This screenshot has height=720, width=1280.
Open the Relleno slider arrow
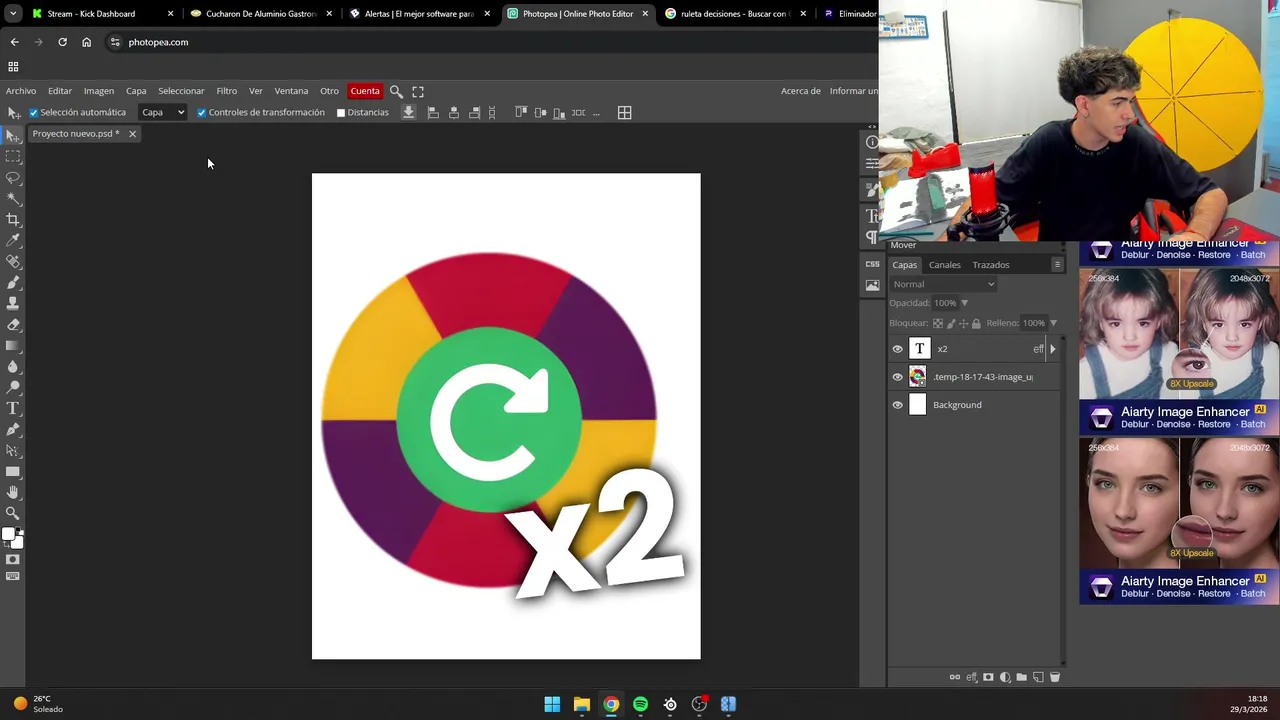[1053, 323]
